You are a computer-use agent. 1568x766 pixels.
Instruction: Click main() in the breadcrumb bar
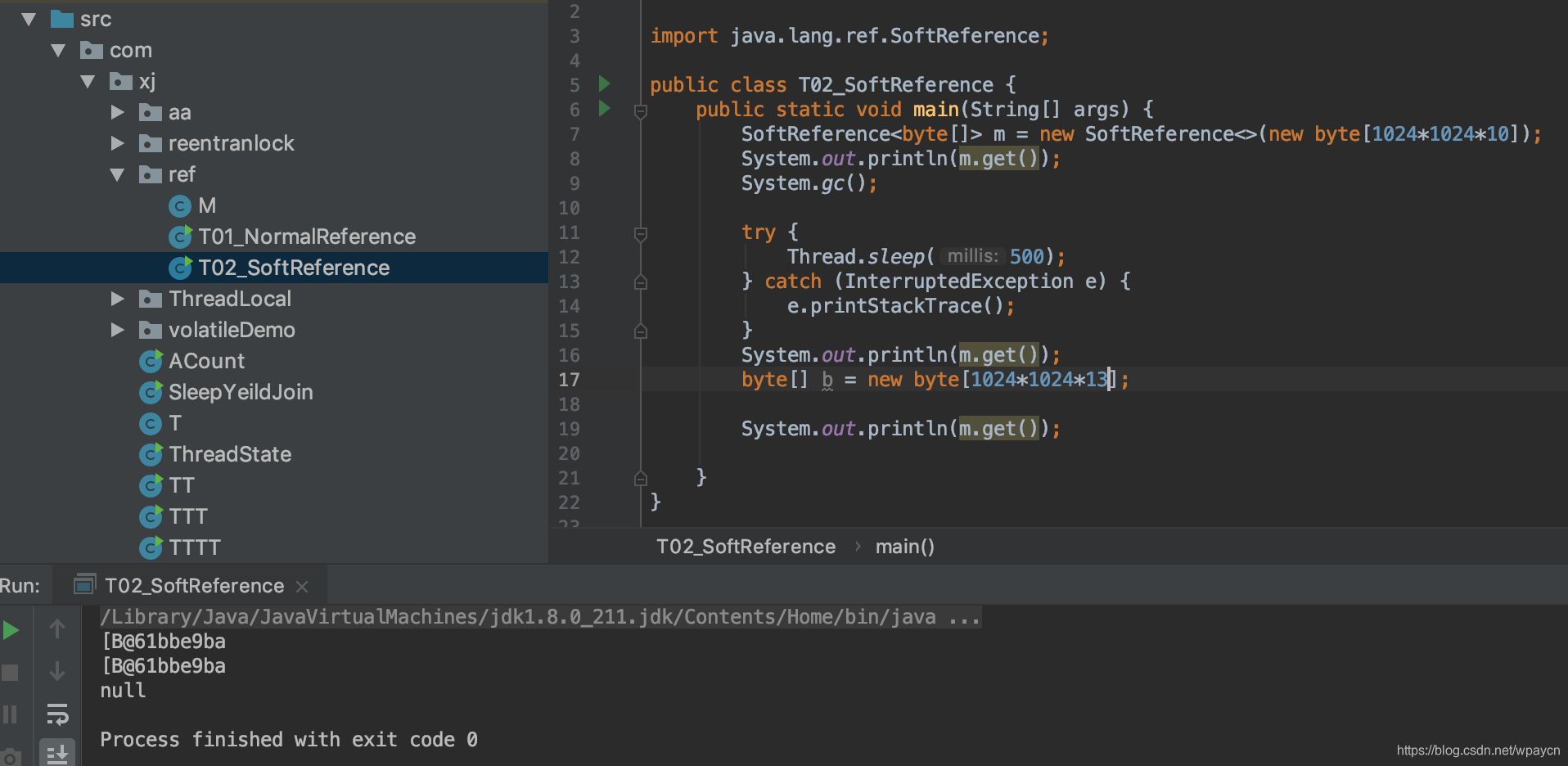pyautogui.click(x=905, y=547)
